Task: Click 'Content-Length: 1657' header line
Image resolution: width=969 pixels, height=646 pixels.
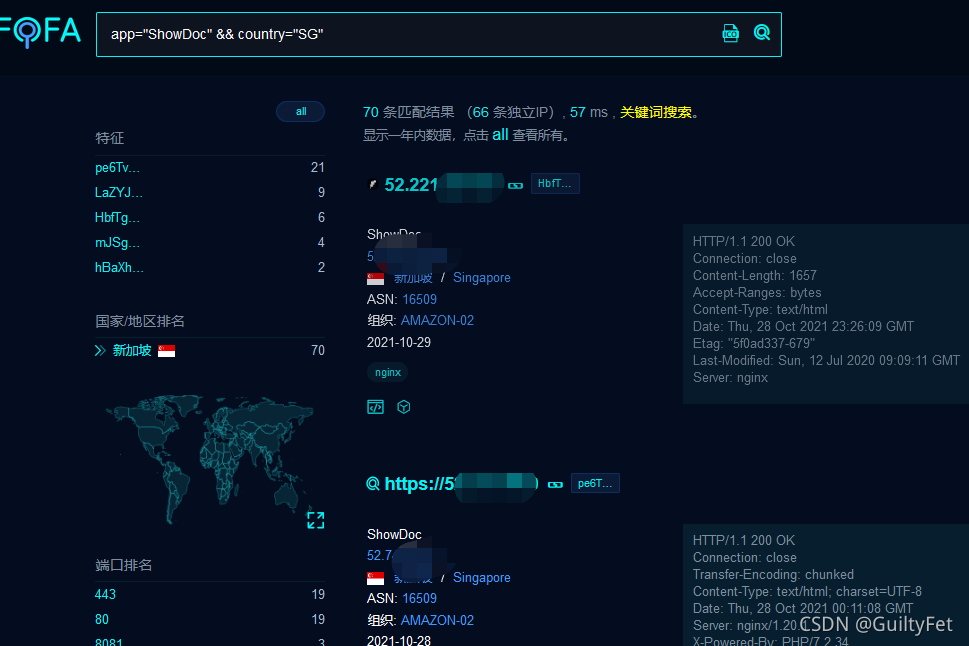Action: [755, 275]
